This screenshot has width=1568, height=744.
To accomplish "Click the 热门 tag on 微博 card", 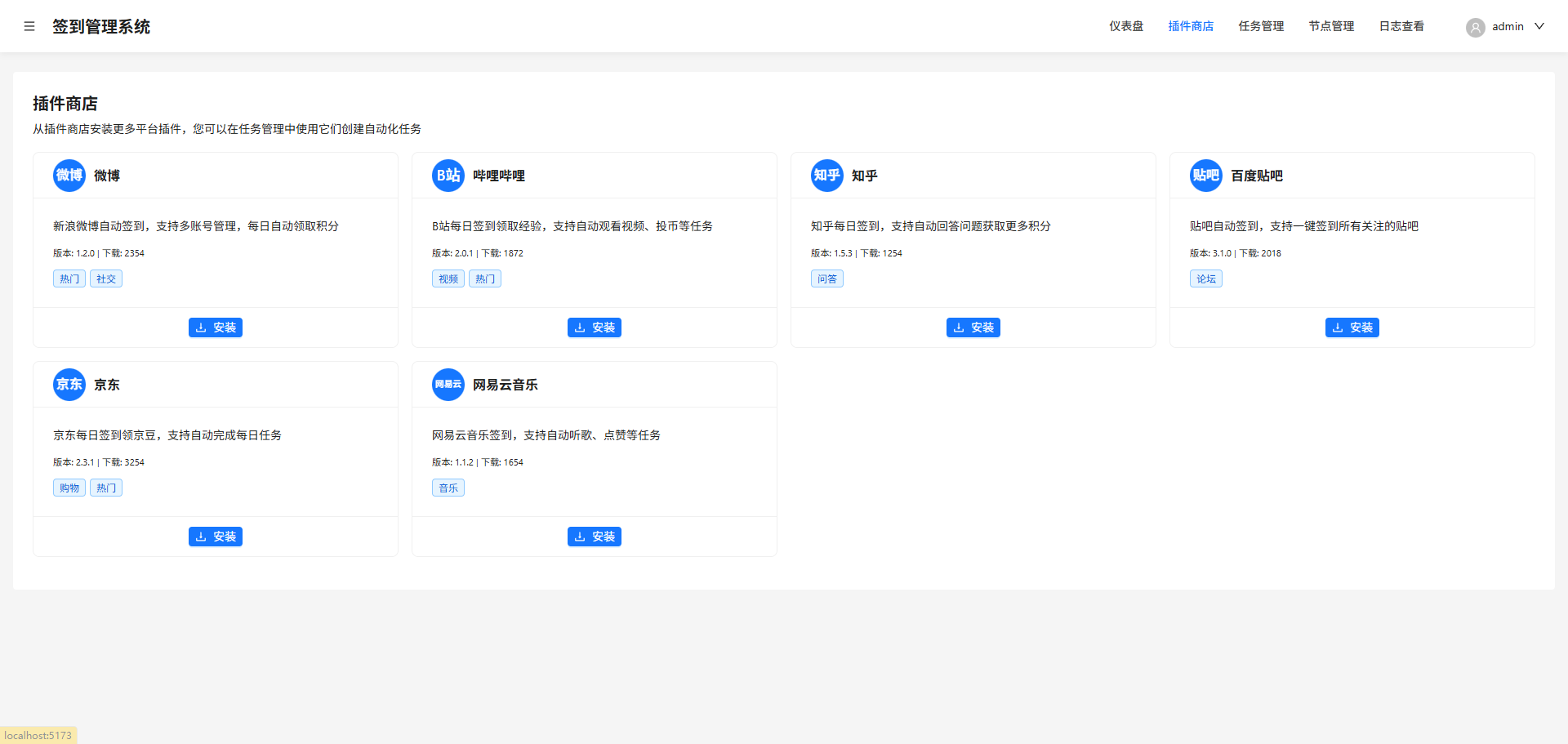I will (x=69, y=278).
